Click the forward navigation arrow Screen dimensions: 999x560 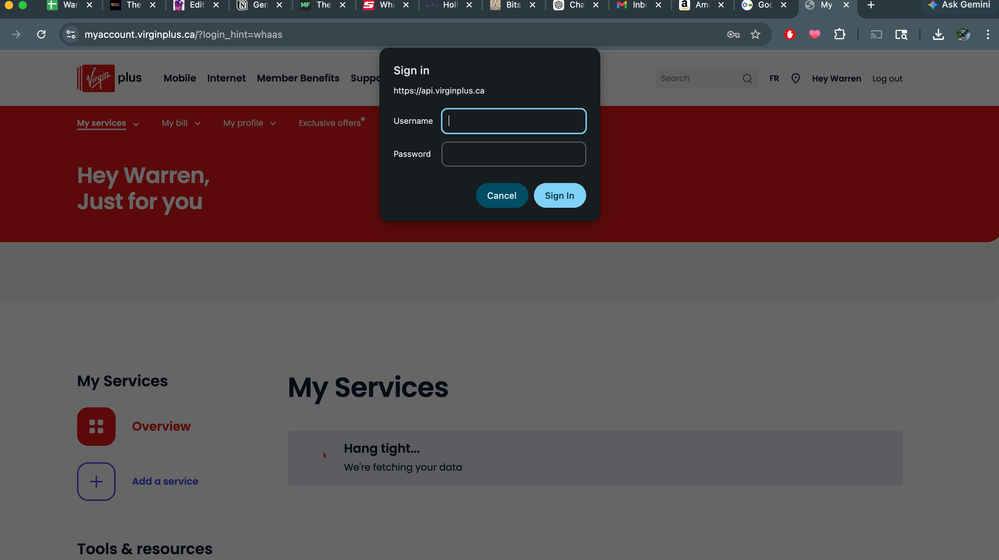pos(17,34)
